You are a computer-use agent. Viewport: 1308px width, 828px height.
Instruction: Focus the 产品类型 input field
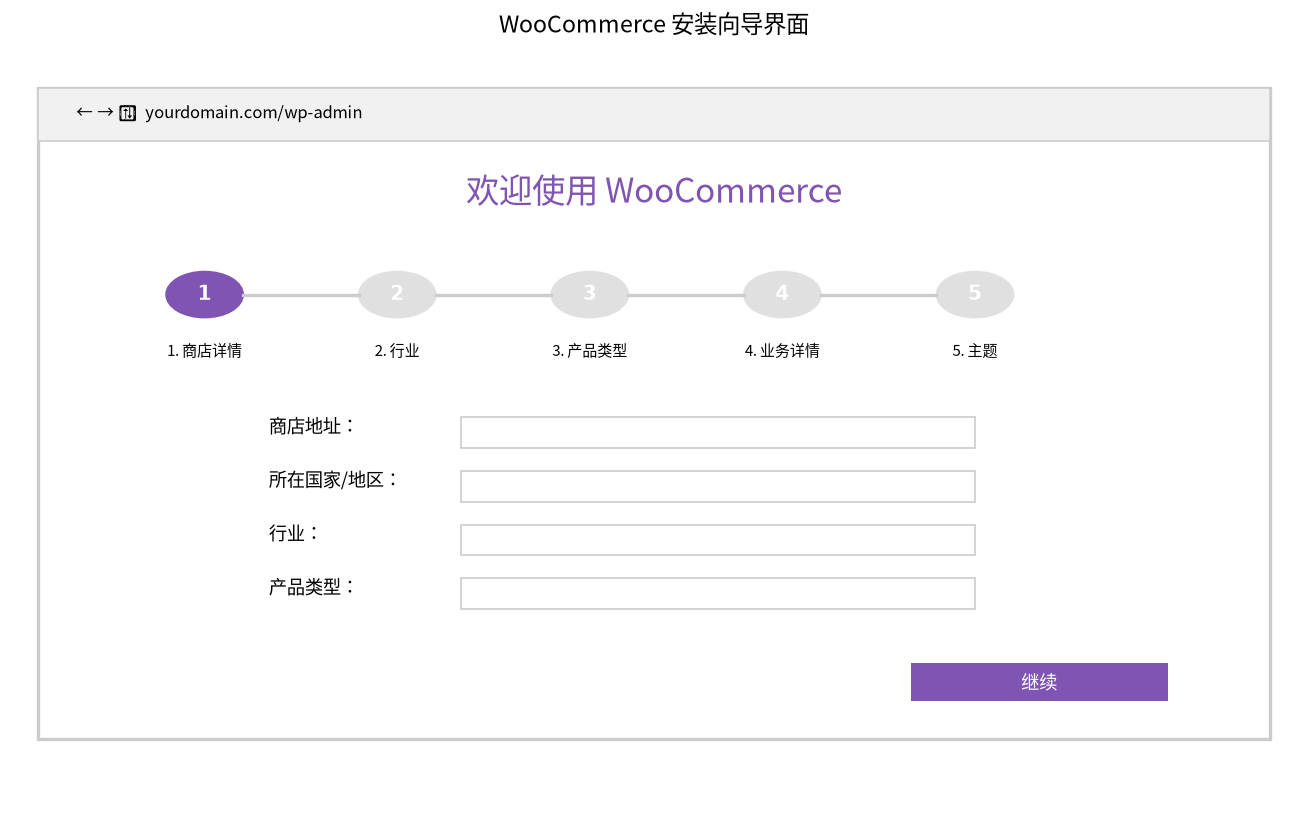pyautogui.click(x=718, y=593)
